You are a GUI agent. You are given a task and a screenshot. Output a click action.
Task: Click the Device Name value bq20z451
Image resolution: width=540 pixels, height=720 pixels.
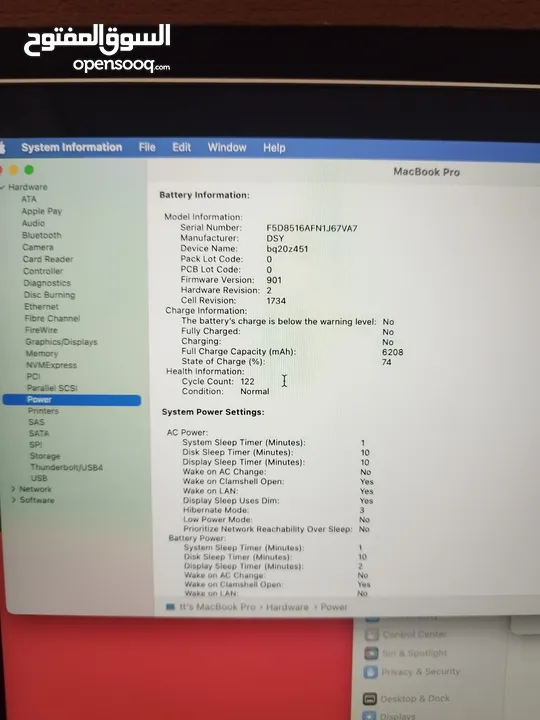tap(287, 249)
